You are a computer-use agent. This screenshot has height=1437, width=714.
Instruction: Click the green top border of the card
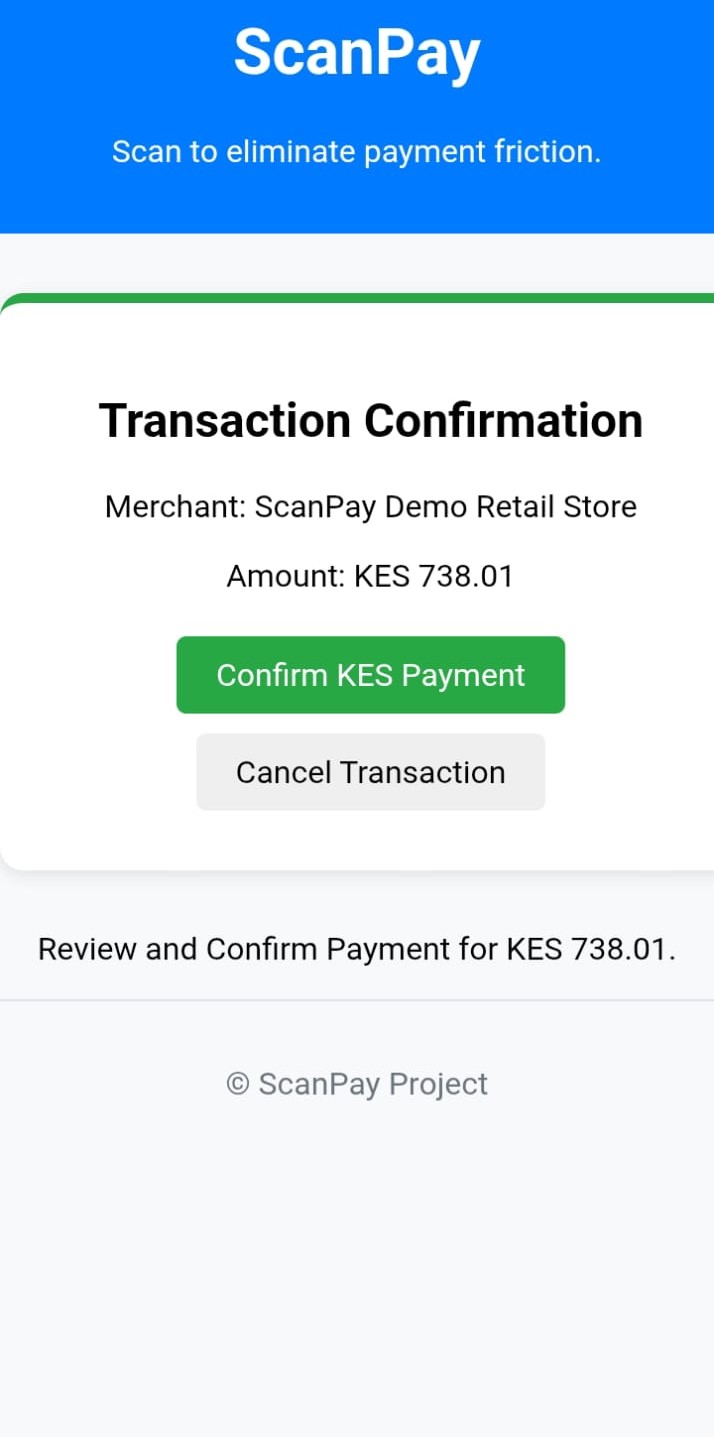[357, 298]
